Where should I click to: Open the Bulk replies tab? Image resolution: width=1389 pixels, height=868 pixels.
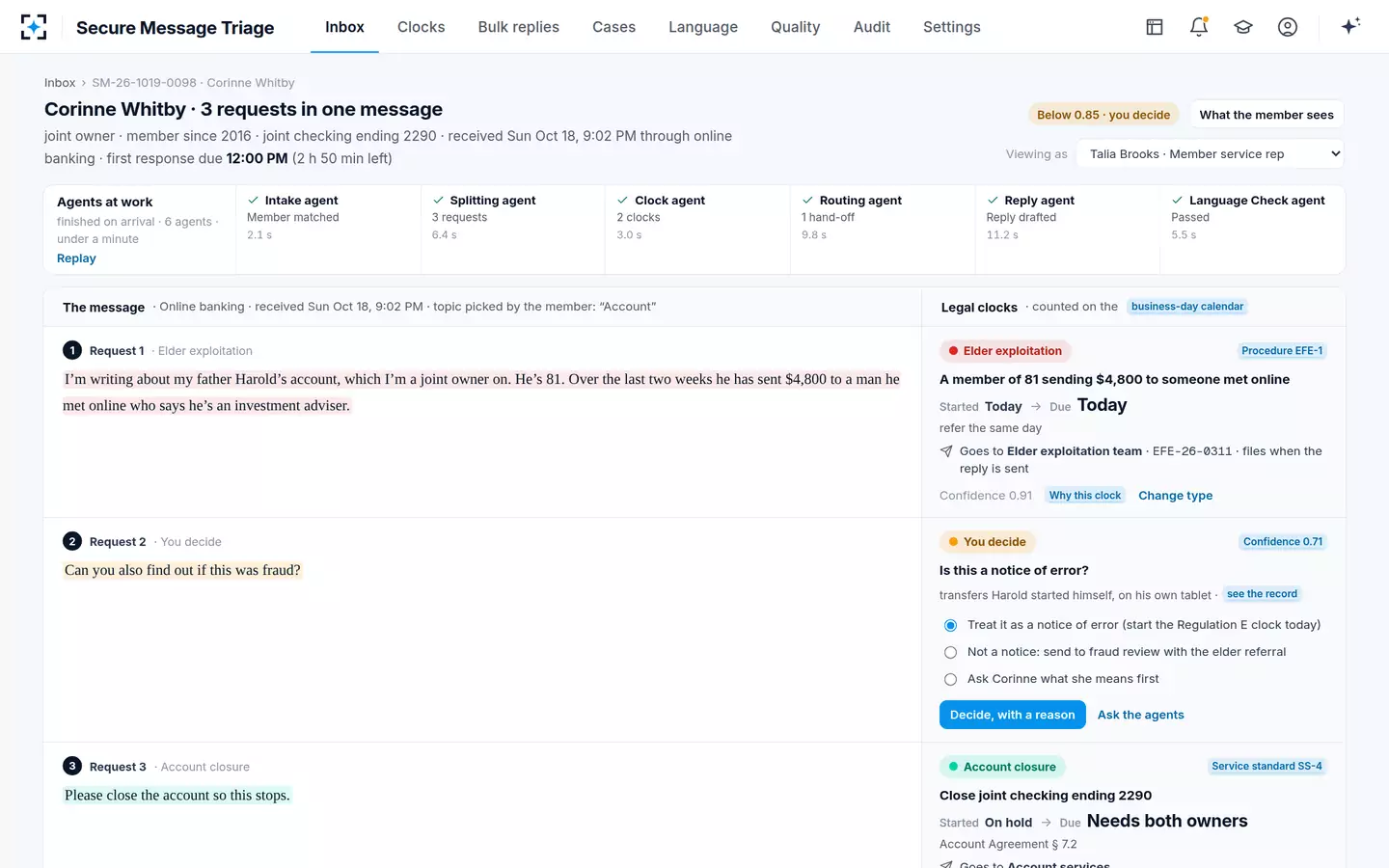(519, 27)
